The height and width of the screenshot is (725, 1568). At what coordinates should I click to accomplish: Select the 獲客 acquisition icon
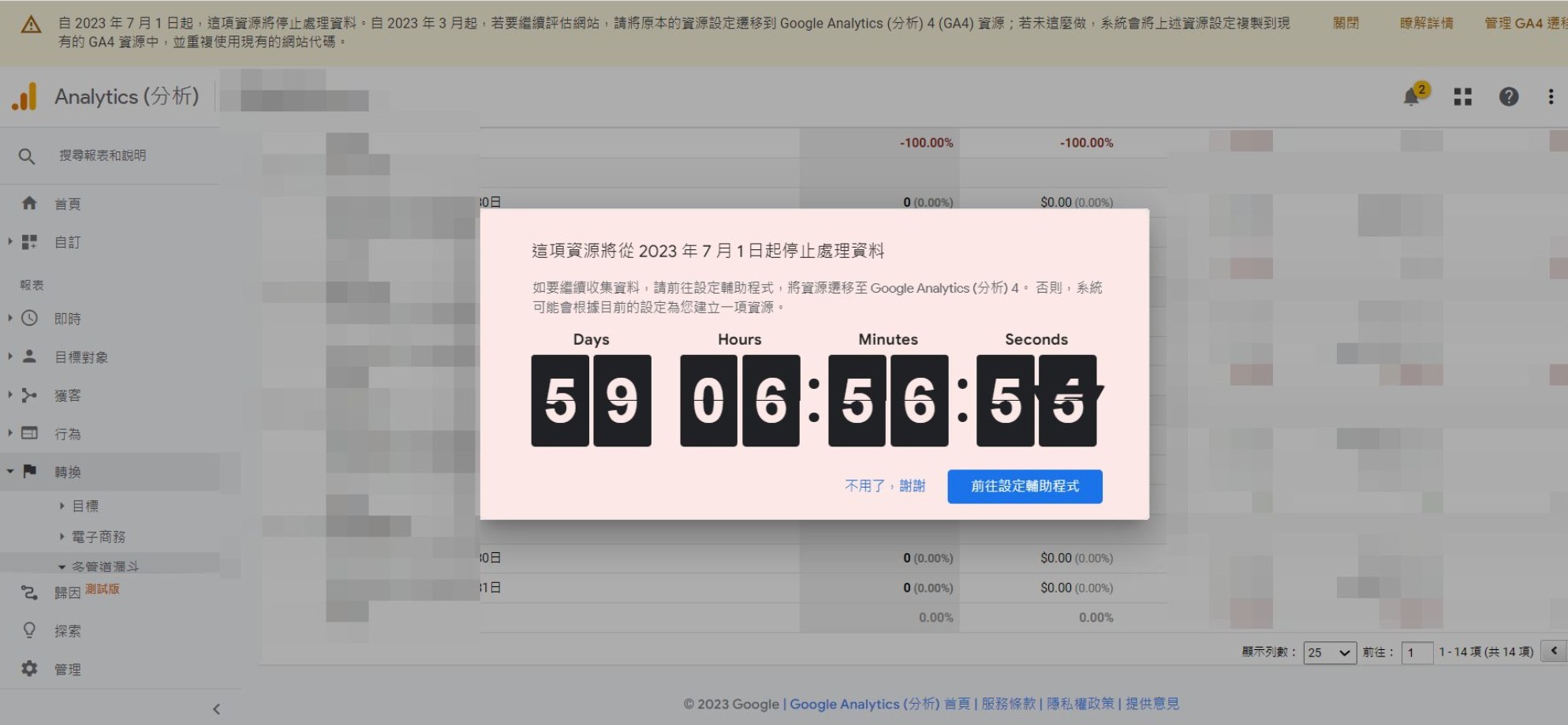29,394
